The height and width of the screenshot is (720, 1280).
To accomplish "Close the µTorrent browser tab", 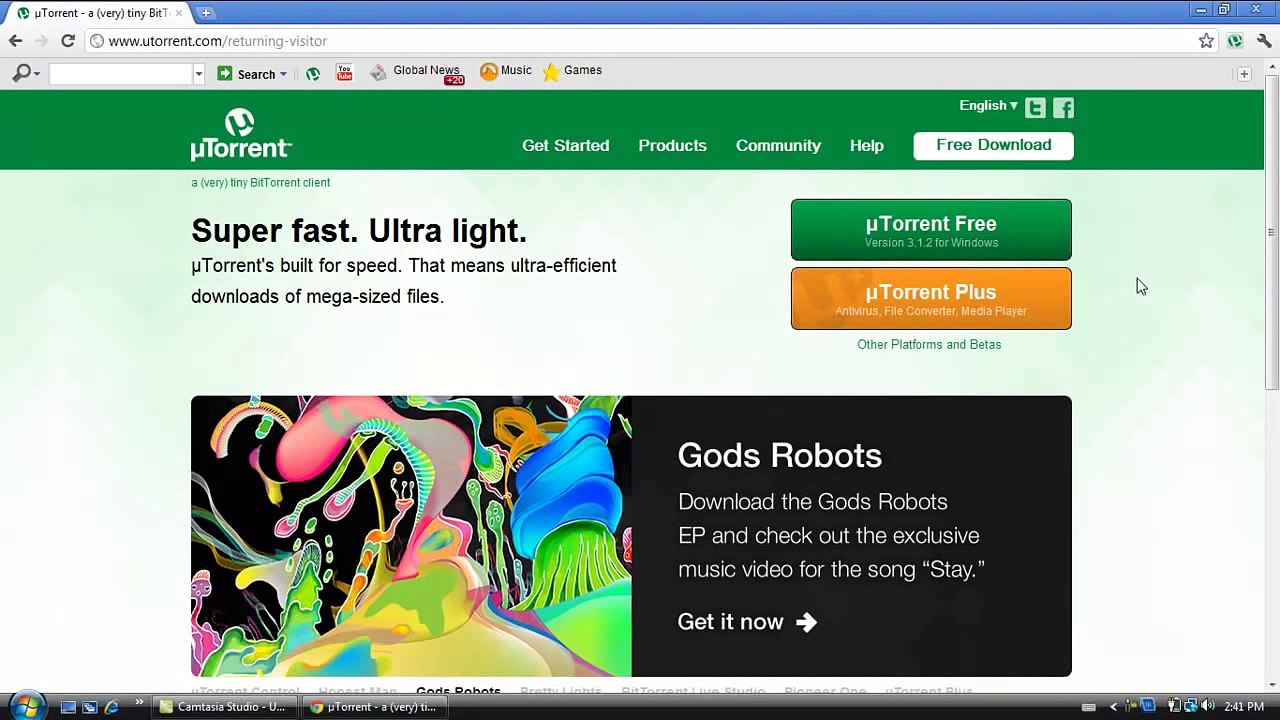I will 180,13.
